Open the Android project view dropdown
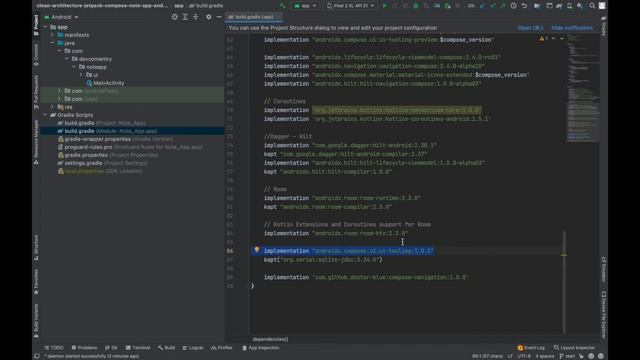Viewport: 640px width, 360px height. [x=61, y=17]
